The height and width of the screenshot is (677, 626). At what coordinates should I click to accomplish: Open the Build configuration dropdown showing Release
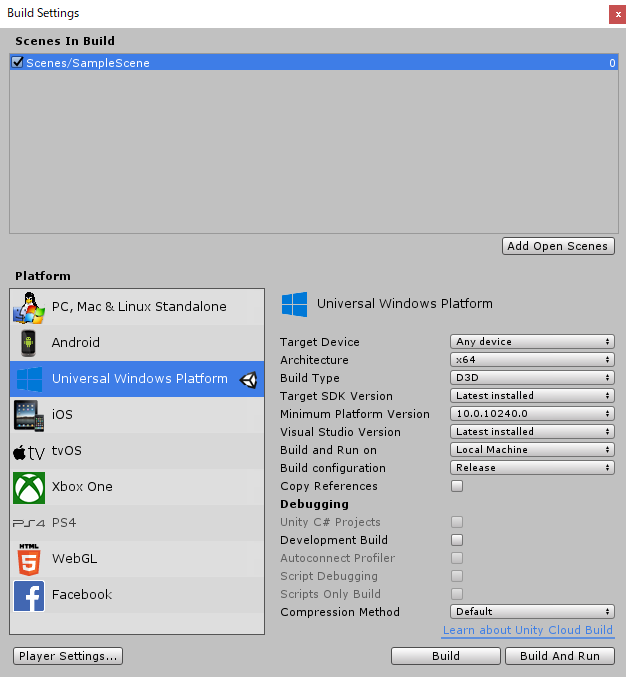532,468
